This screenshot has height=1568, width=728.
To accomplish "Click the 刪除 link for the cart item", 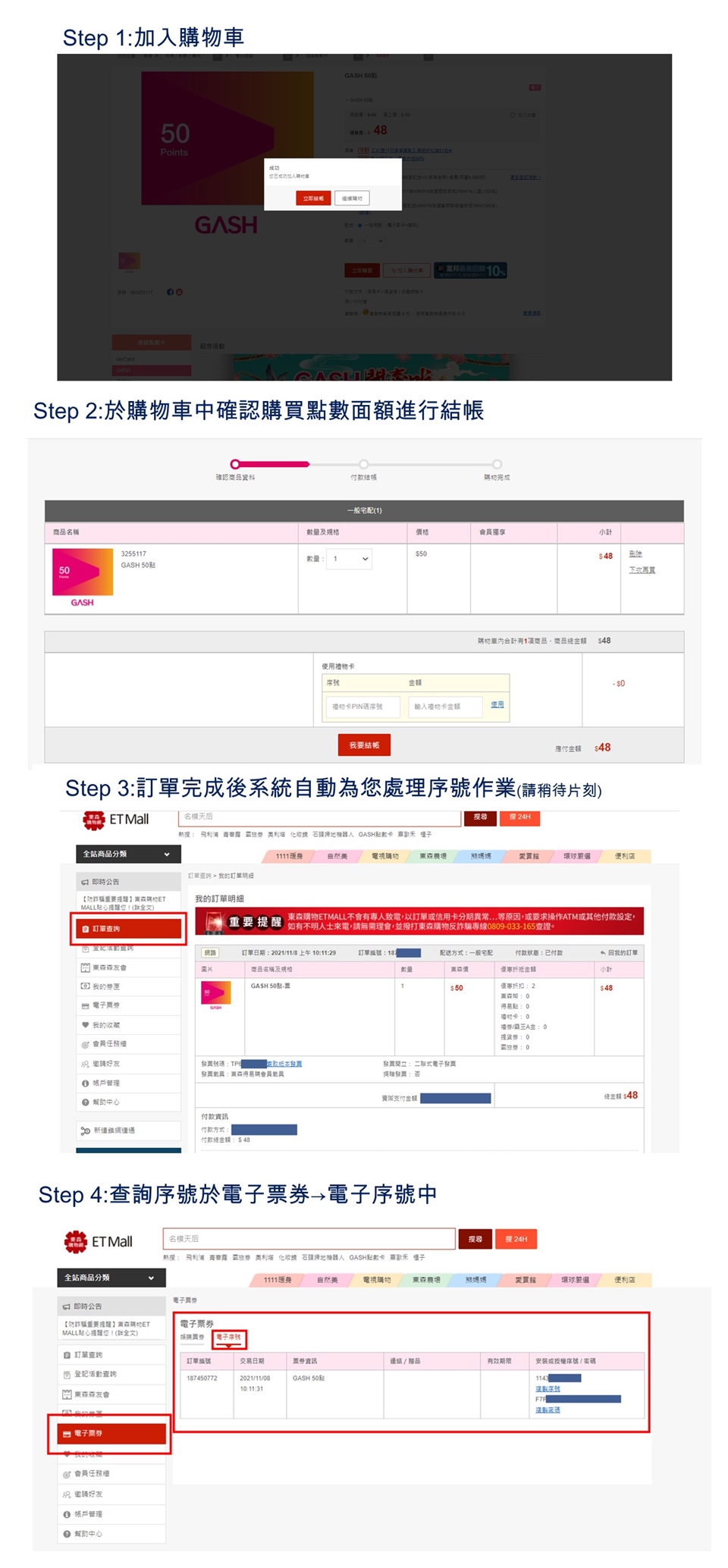I will (x=635, y=554).
